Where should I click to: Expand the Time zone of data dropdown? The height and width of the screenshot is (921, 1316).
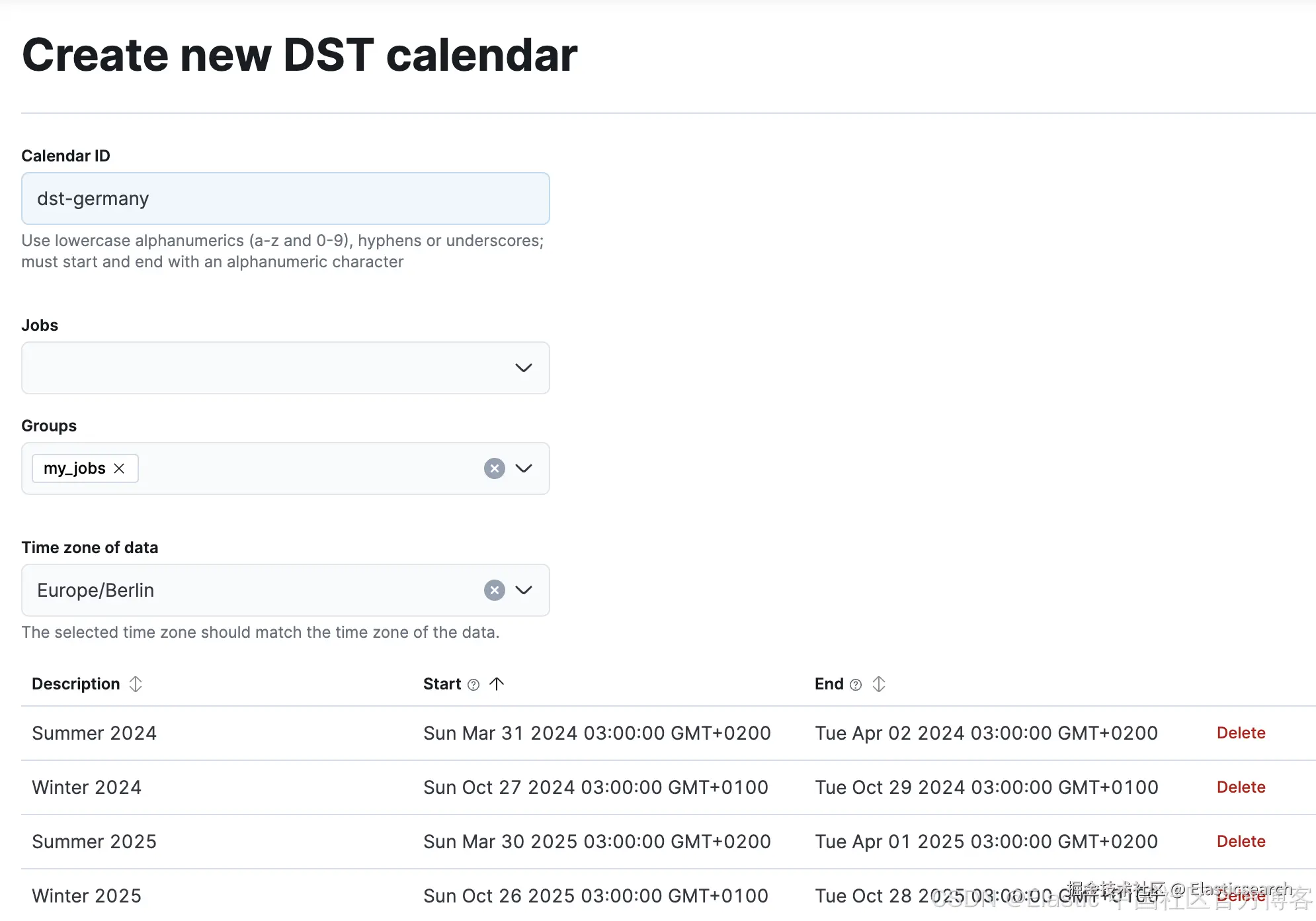(x=524, y=590)
